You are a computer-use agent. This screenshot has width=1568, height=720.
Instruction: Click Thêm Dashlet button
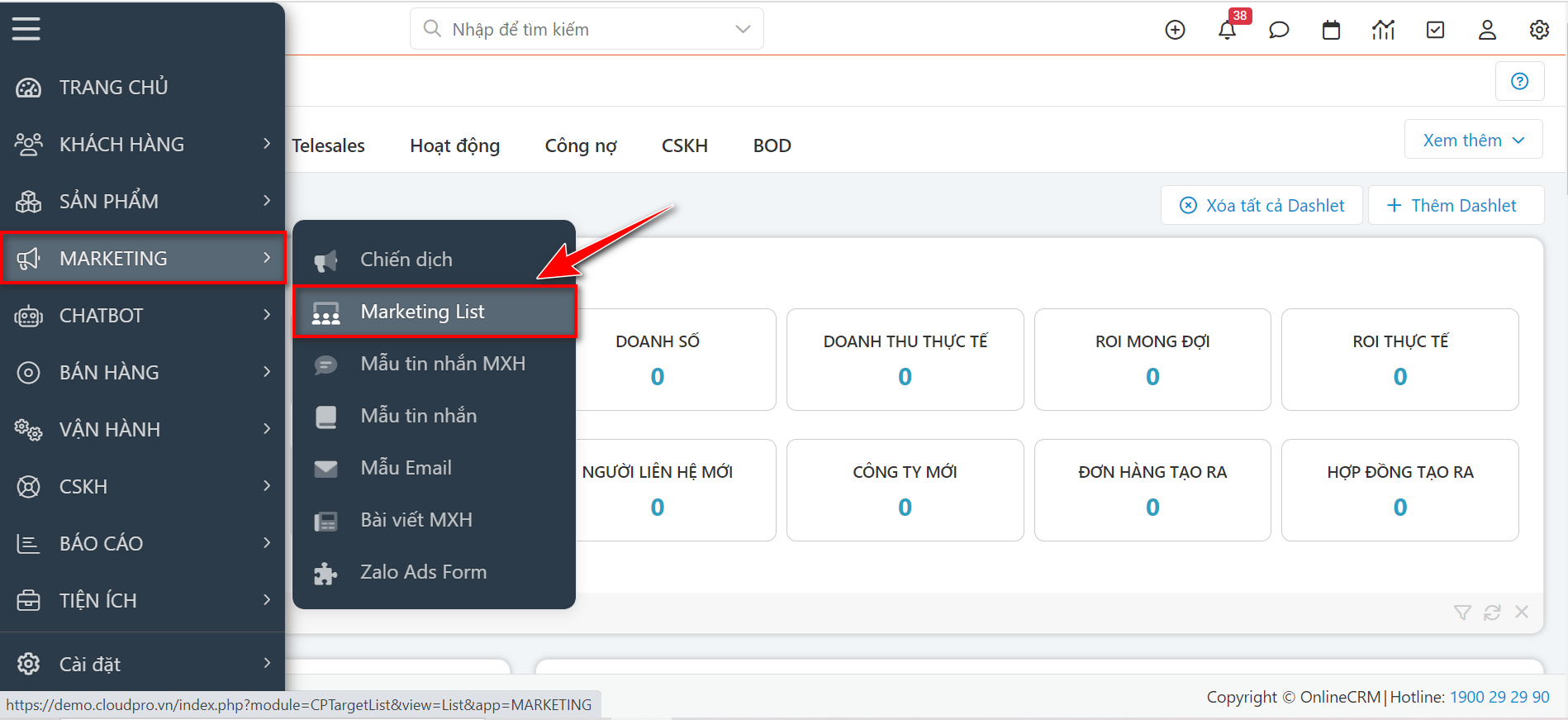coord(1456,205)
